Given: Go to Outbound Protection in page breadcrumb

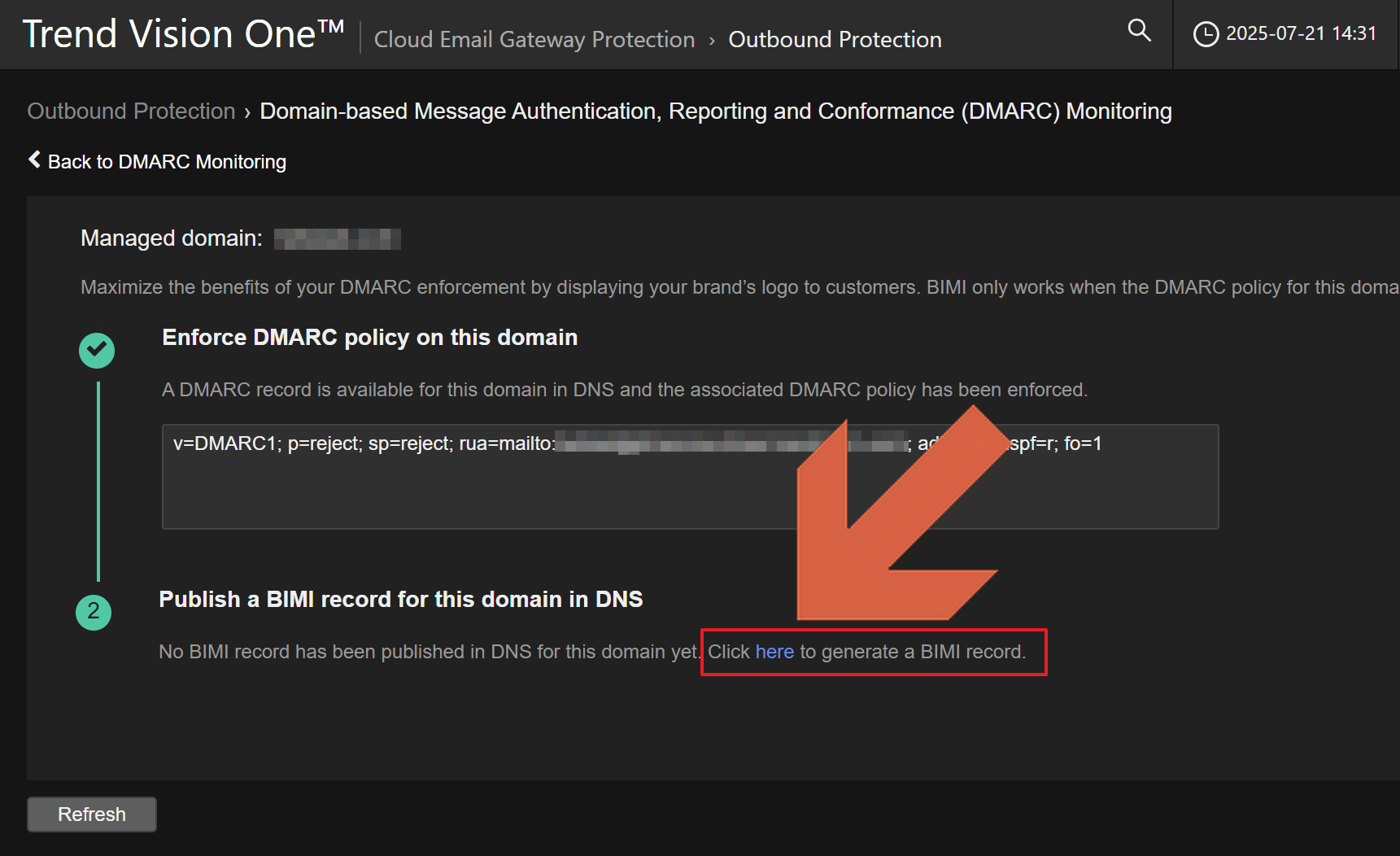Looking at the screenshot, I should (131, 111).
